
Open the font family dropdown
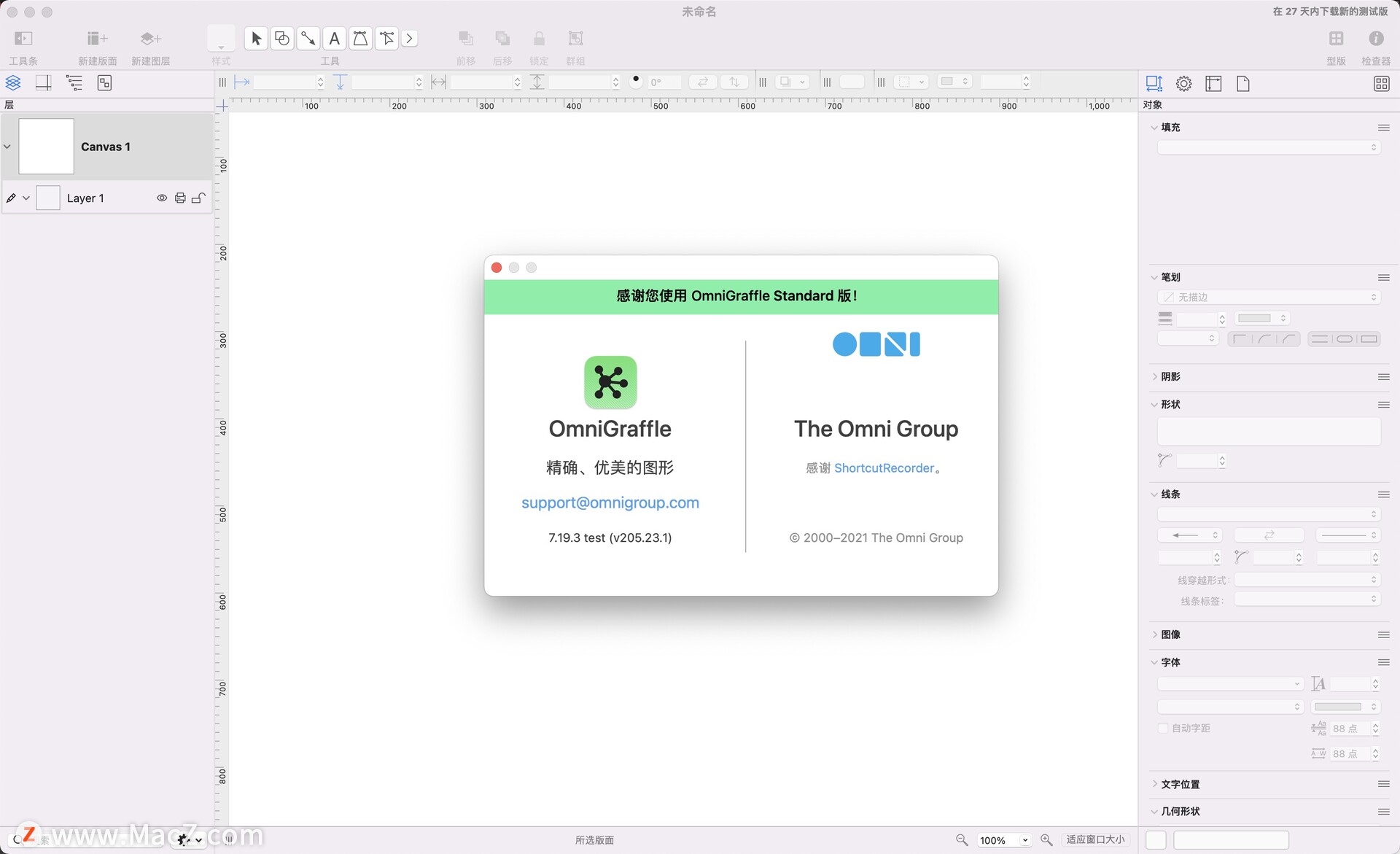[x=1230, y=684]
